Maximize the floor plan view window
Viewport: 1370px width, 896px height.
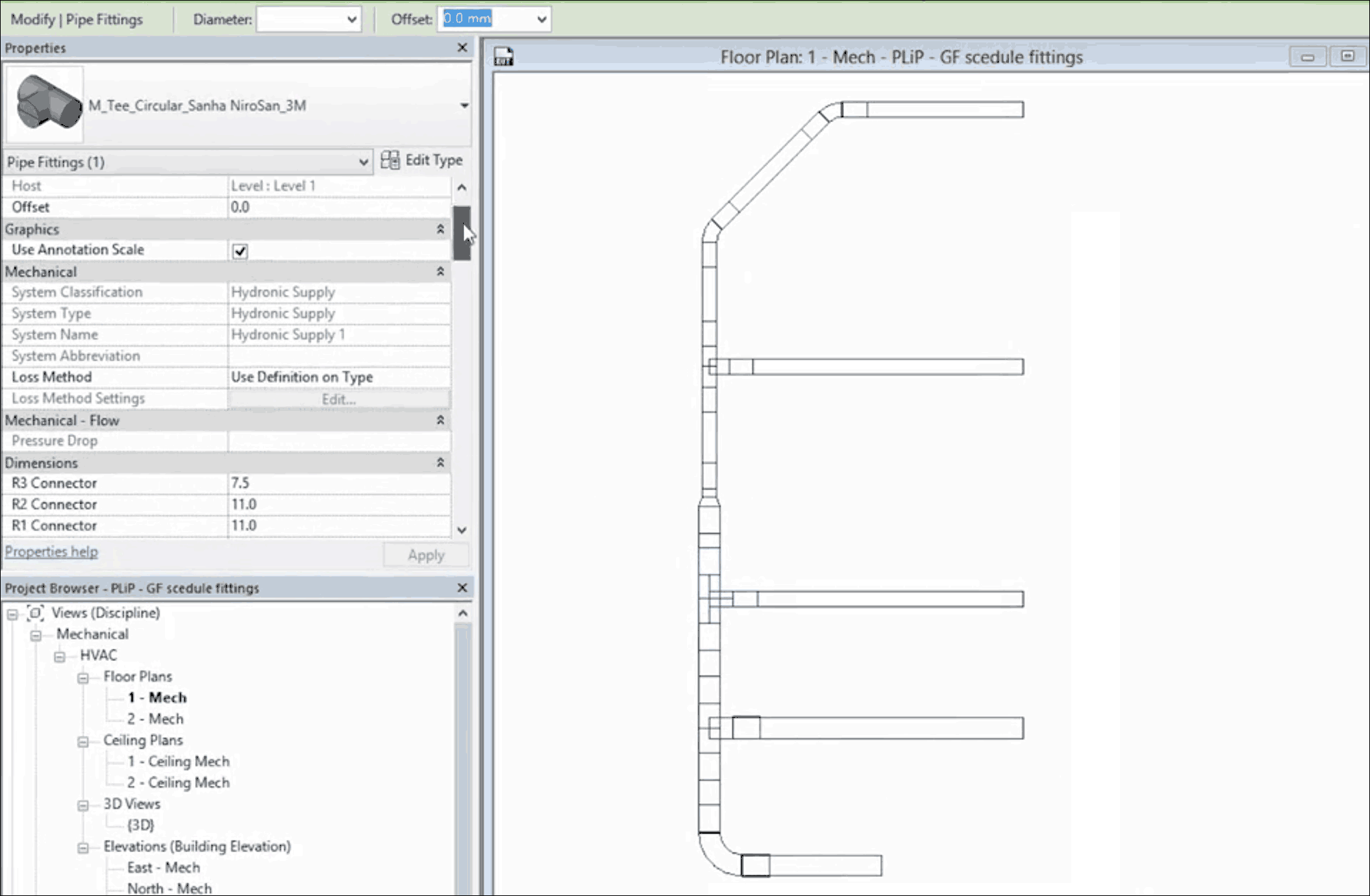(x=1347, y=56)
